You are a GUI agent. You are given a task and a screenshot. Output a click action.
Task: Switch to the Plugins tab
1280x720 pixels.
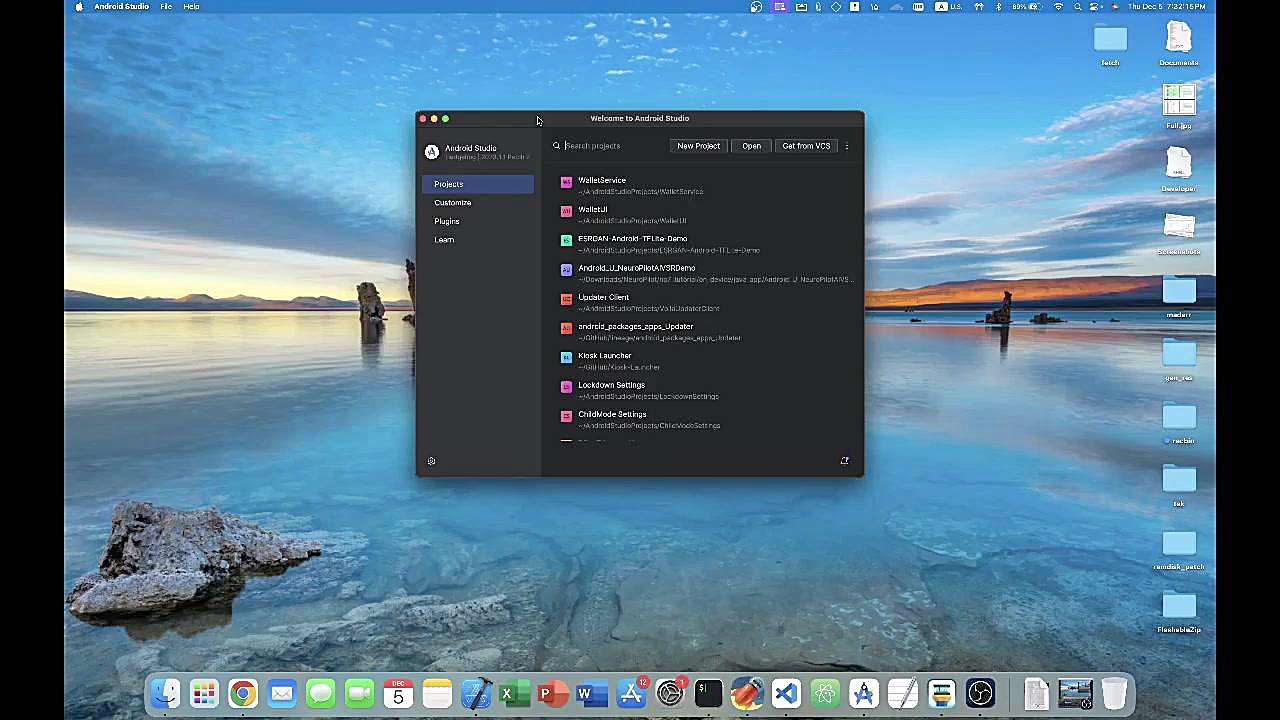pyautogui.click(x=477, y=221)
